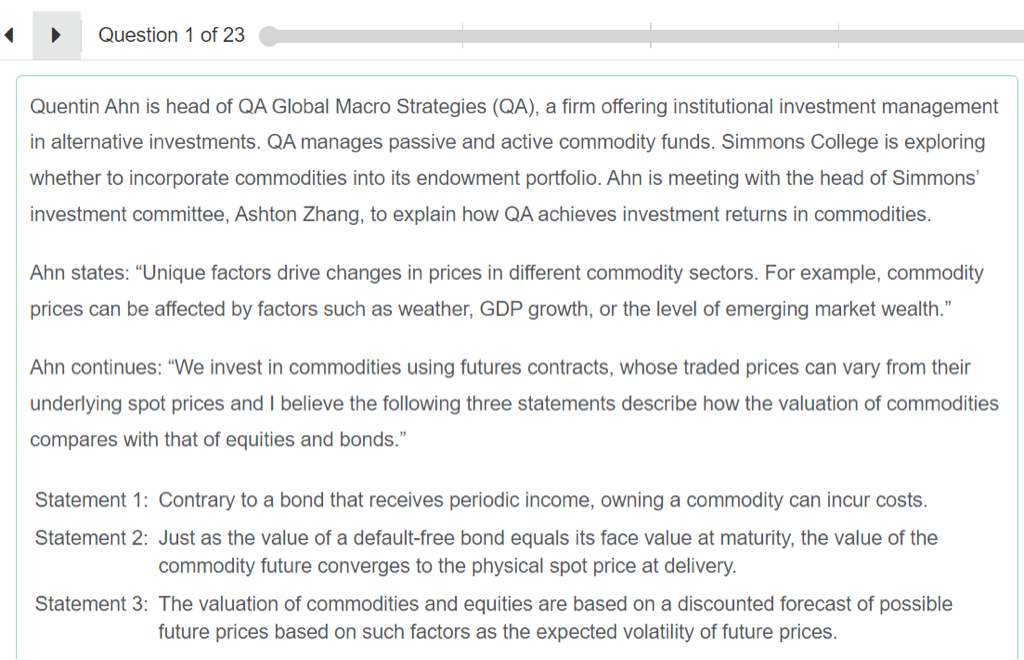The image size is (1024, 660).
Task: Click the "Question 1 of 23" label
Action: tap(171, 35)
